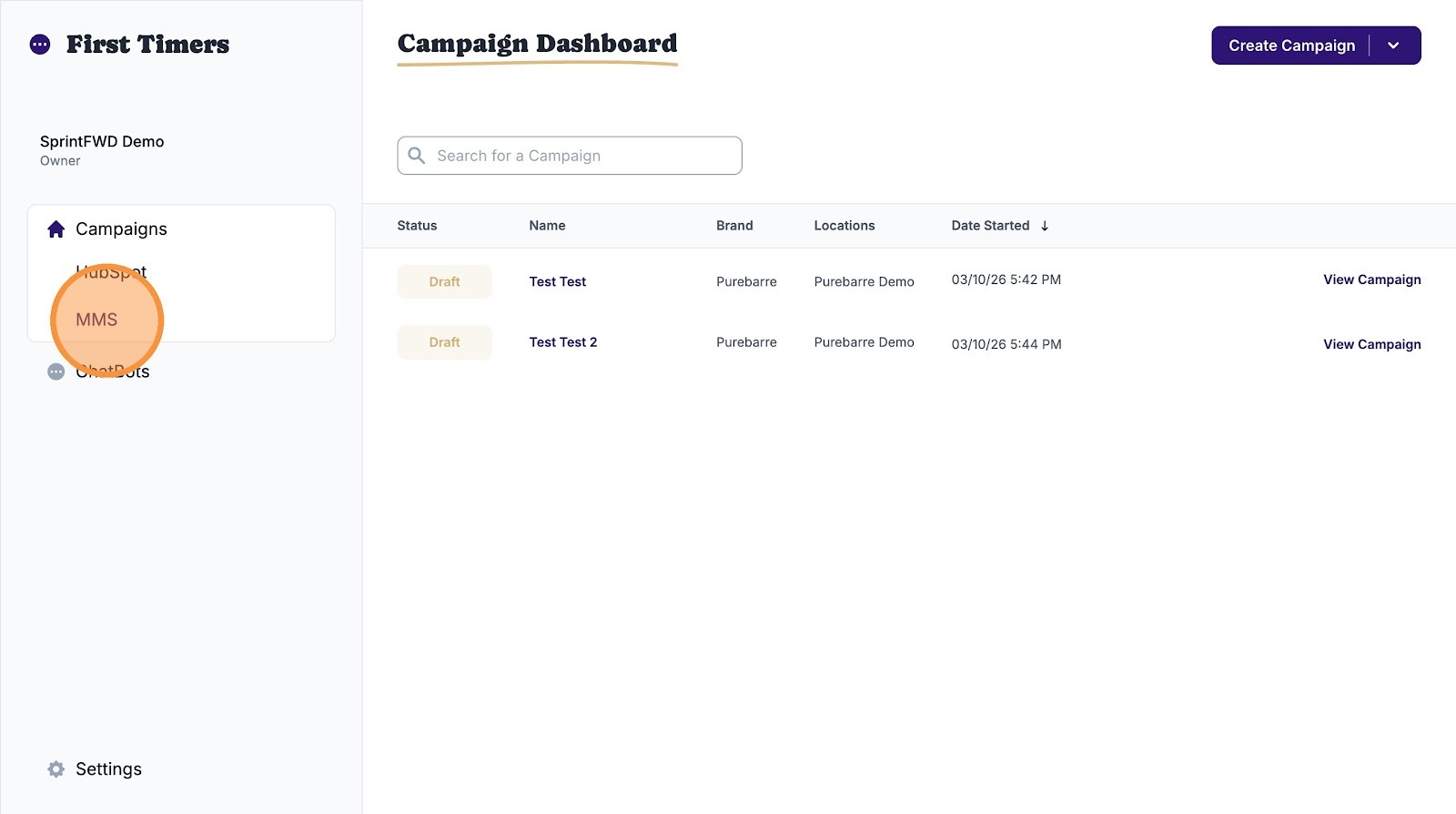Open the Test Test campaign name
Screen dimensions: 1456x814
tap(558, 281)
